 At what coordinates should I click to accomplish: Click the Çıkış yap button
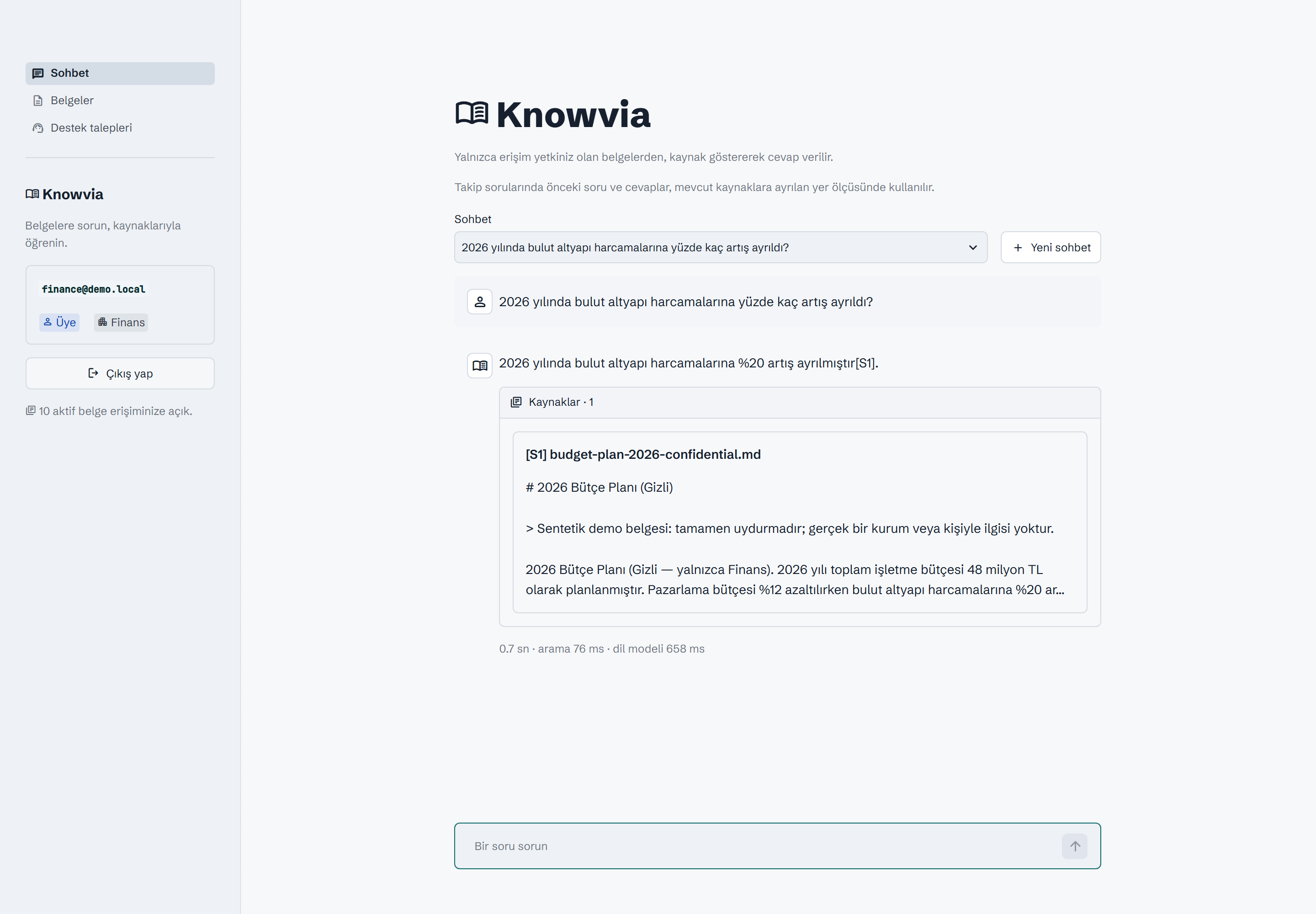point(120,373)
